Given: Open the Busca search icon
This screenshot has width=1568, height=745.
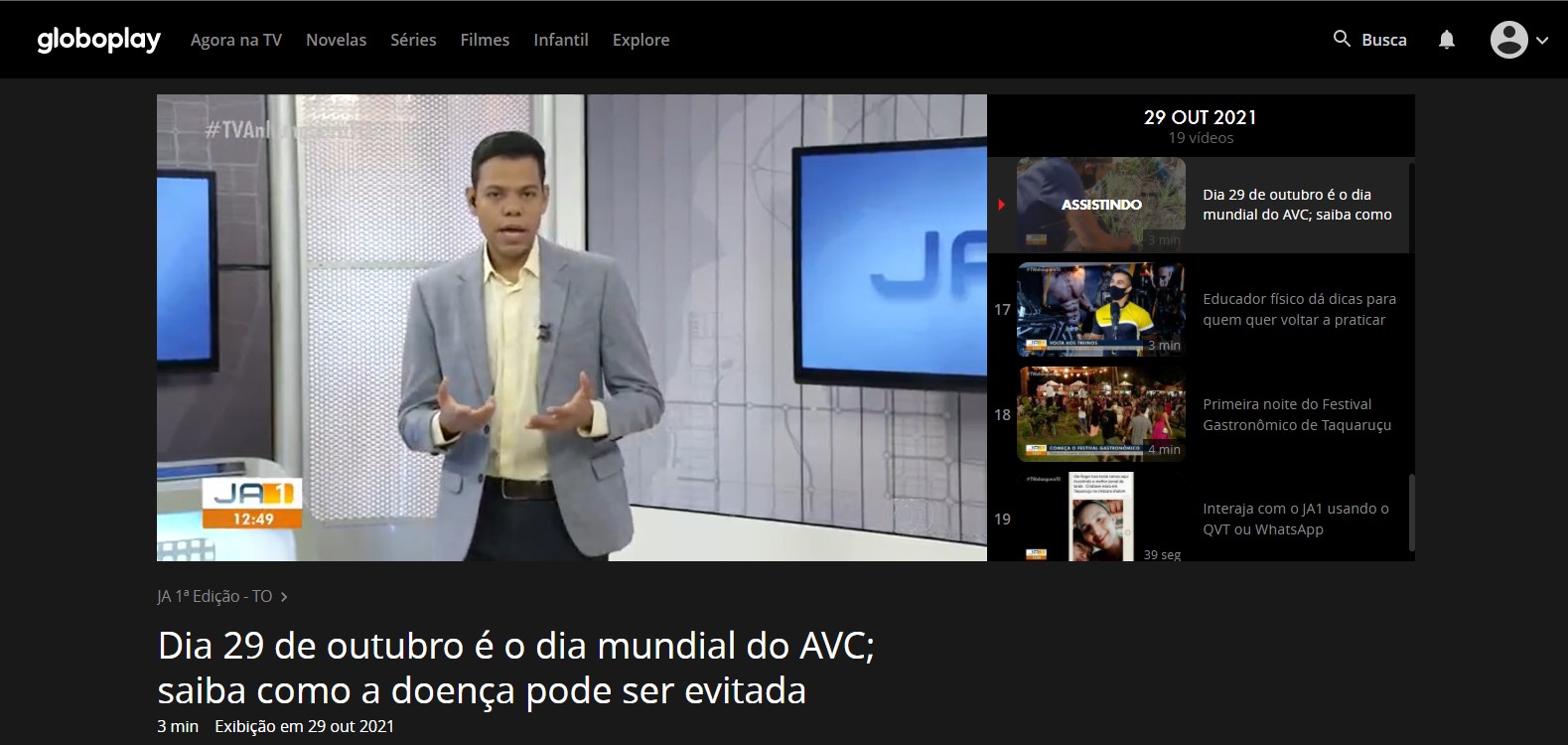Looking at the screenshot, I should tap(1342, 39).
